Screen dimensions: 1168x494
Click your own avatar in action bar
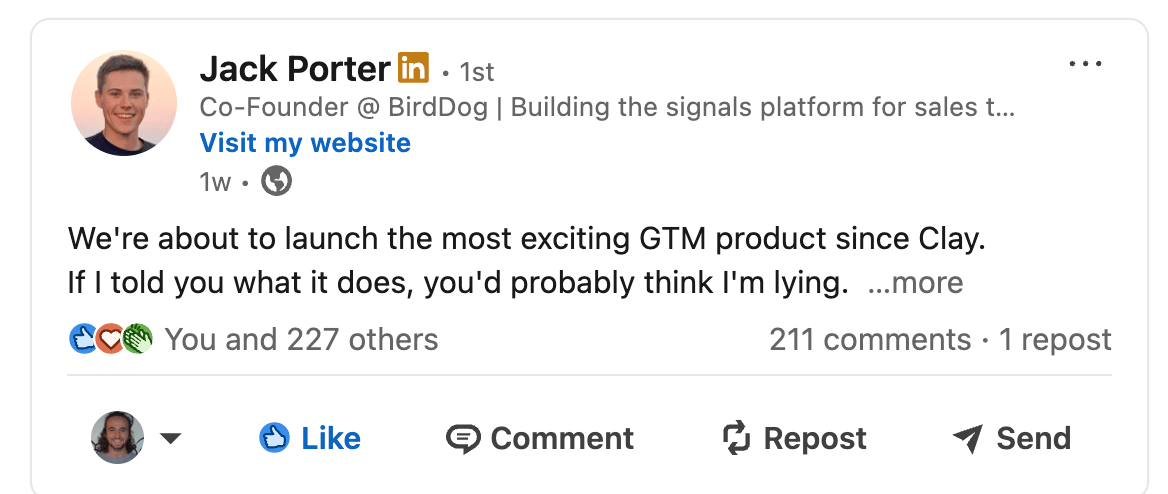tap(118, 438)
